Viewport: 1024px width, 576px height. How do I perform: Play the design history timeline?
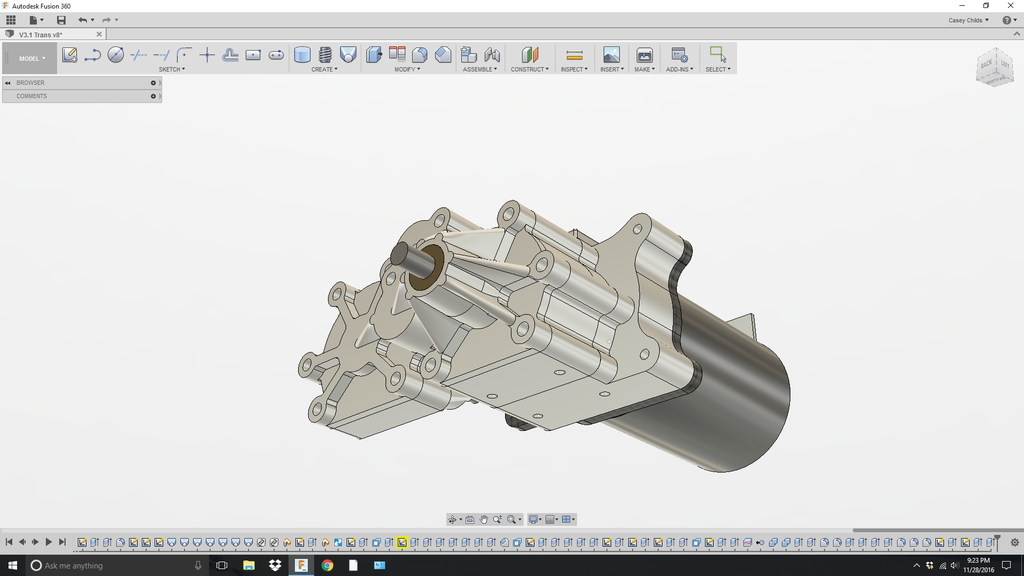click(x=48, y=542)
